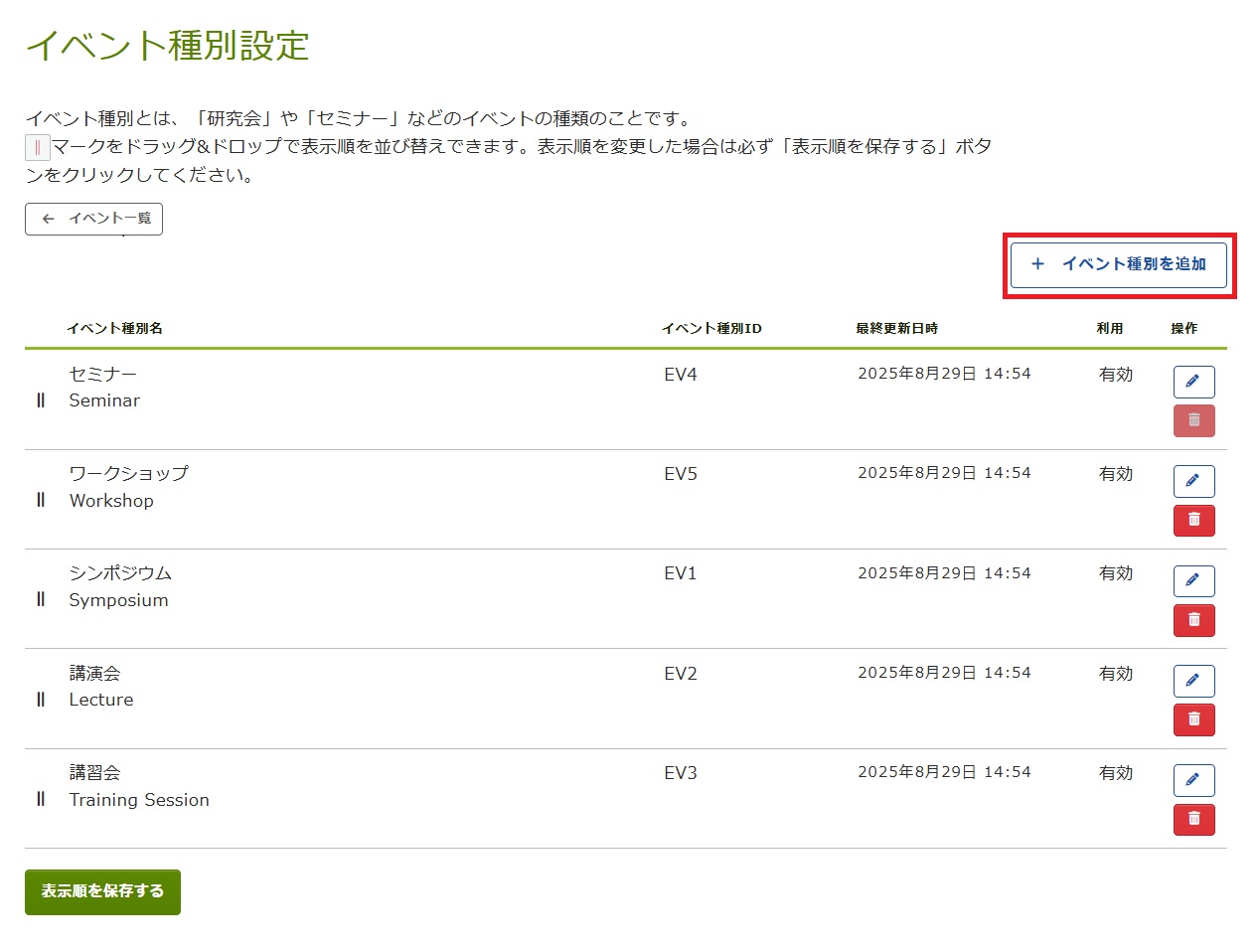Click the 最終更新日時 column header
Viewport: 1258px width, 952px height.
pyautogui.click(x=896, y=329)
